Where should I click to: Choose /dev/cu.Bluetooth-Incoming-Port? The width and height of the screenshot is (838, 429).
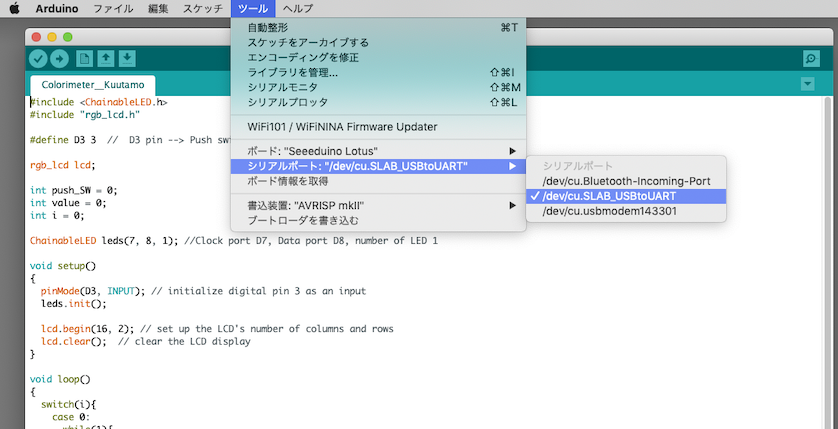click(626, 181)
